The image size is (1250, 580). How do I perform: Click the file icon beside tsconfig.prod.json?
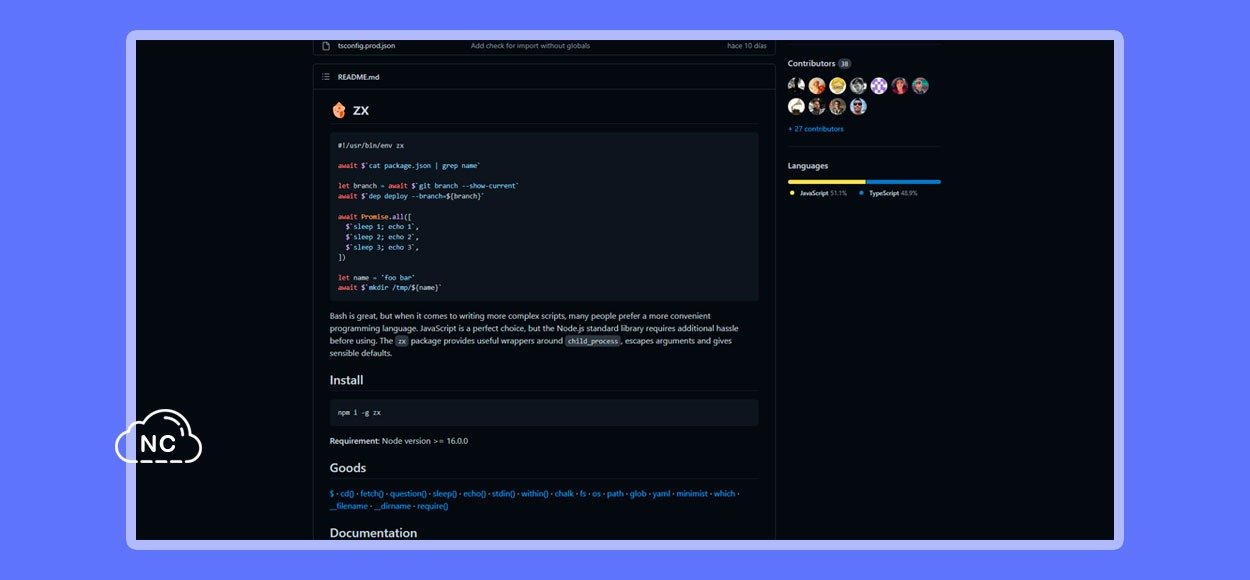pos(326,46)
